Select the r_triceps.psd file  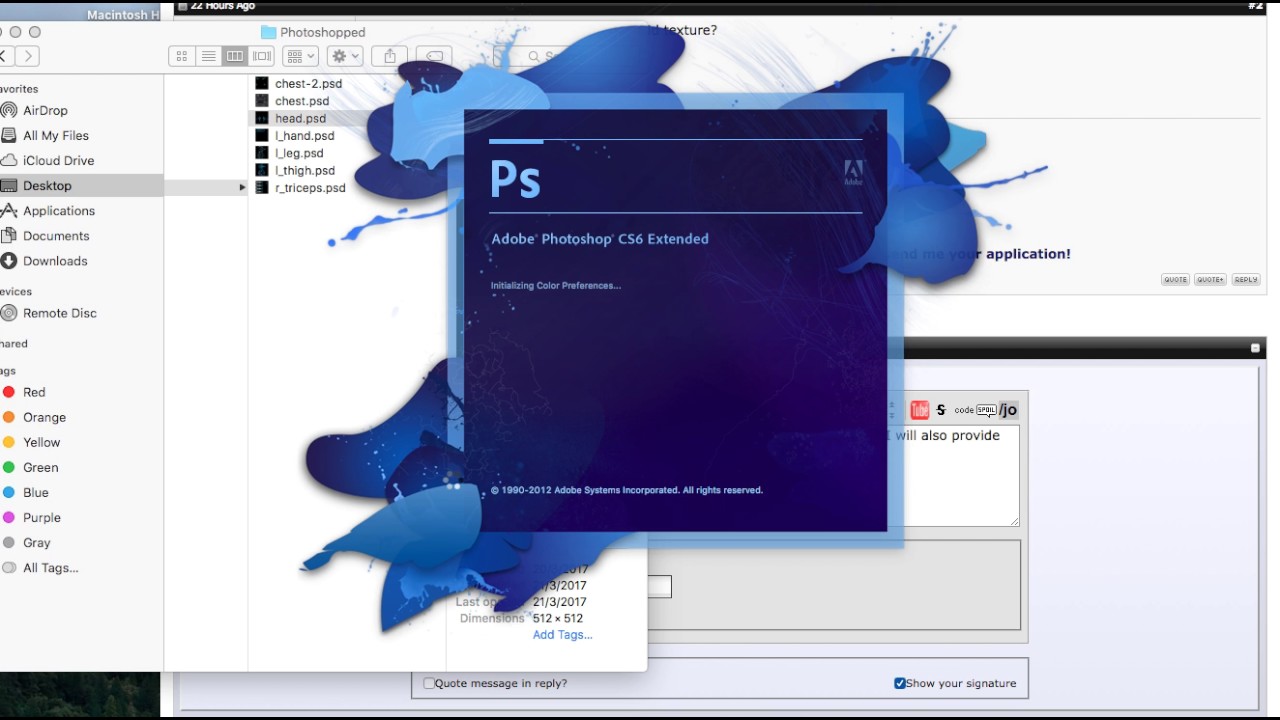pyautogui.click(x=310, y=188)
